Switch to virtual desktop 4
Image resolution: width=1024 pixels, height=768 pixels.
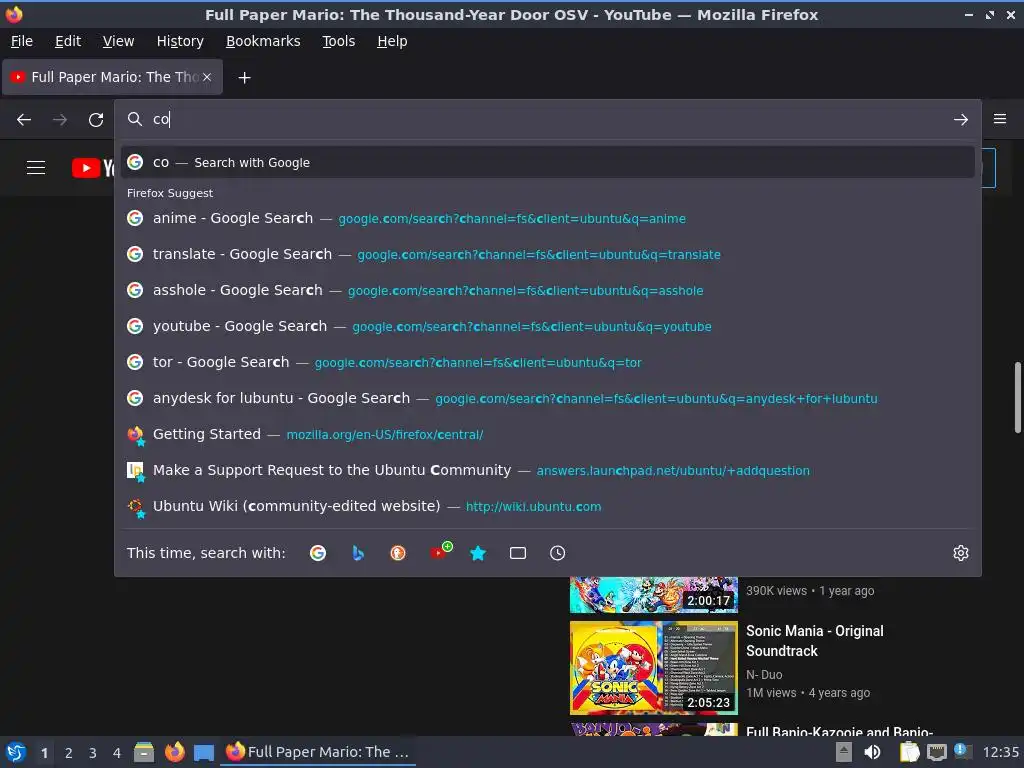pyautogui.click(x=117, y=753)
